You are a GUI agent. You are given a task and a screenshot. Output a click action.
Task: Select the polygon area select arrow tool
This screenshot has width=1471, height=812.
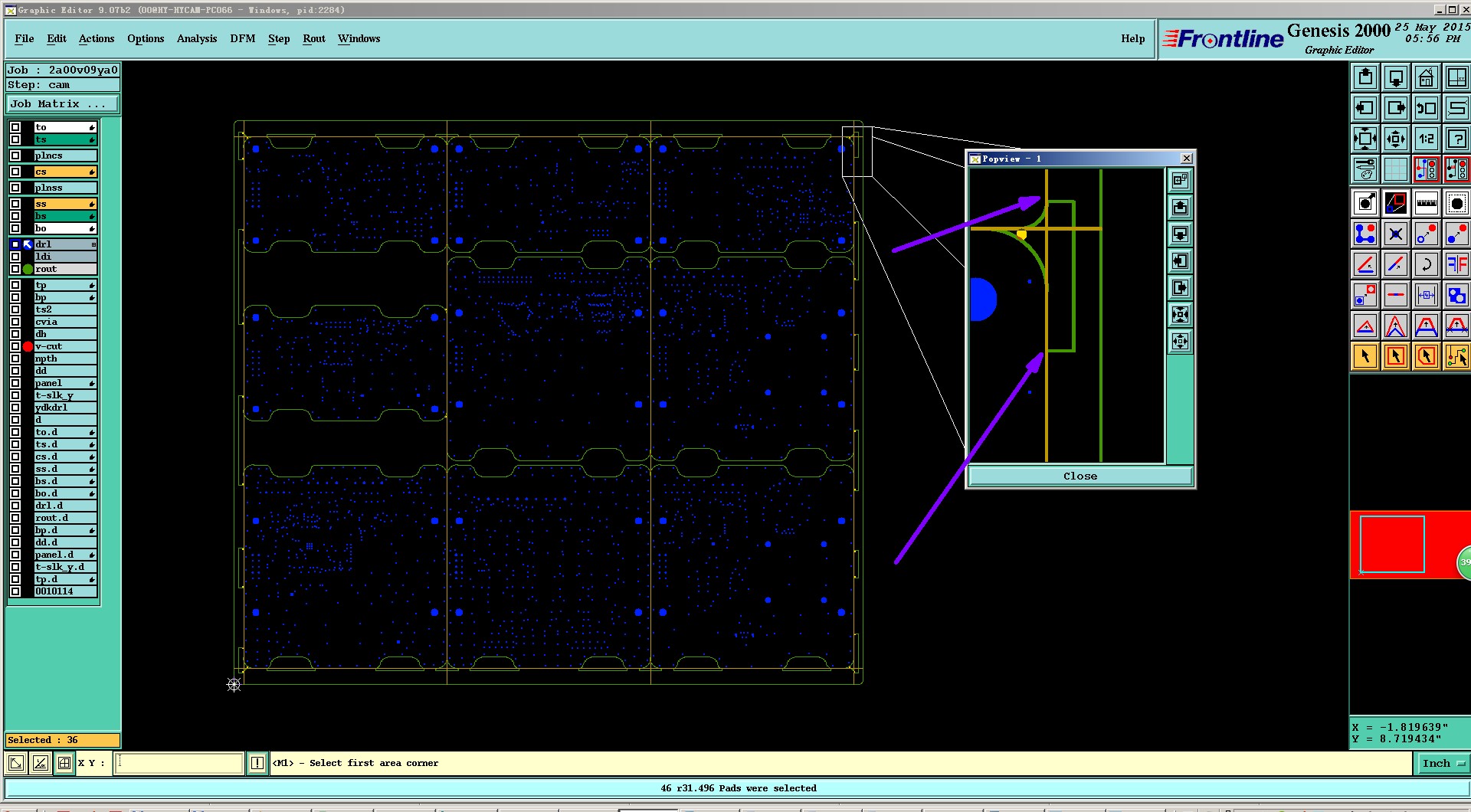1426,356
